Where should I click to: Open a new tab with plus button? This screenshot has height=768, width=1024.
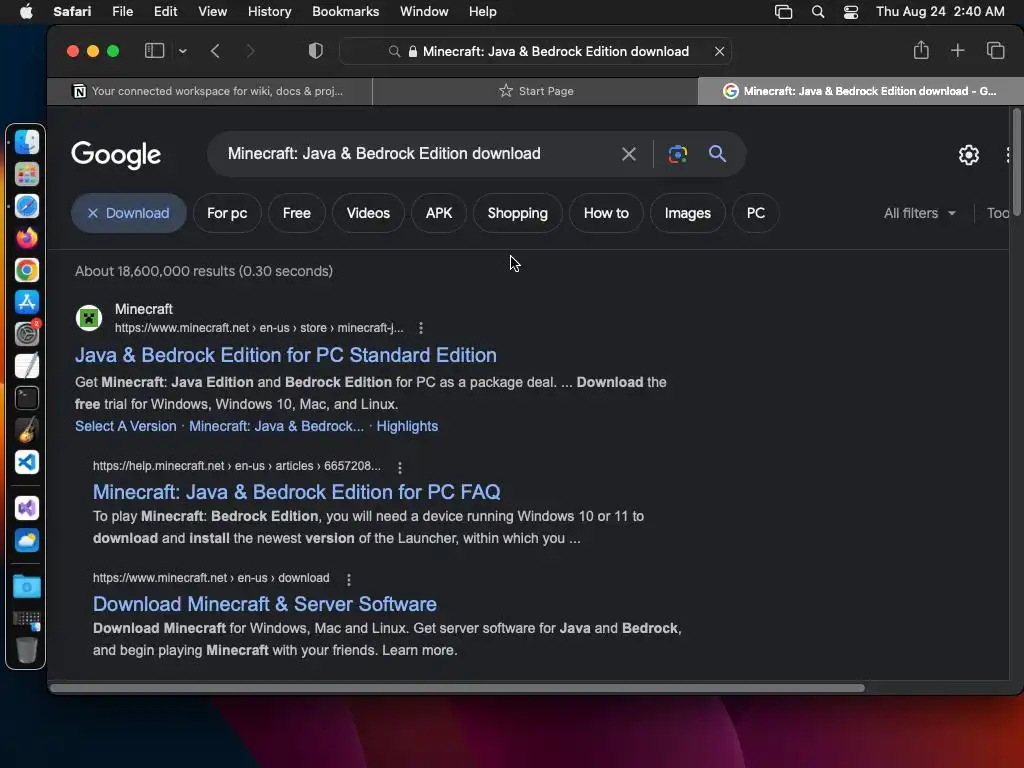click(x=957, y=50)
